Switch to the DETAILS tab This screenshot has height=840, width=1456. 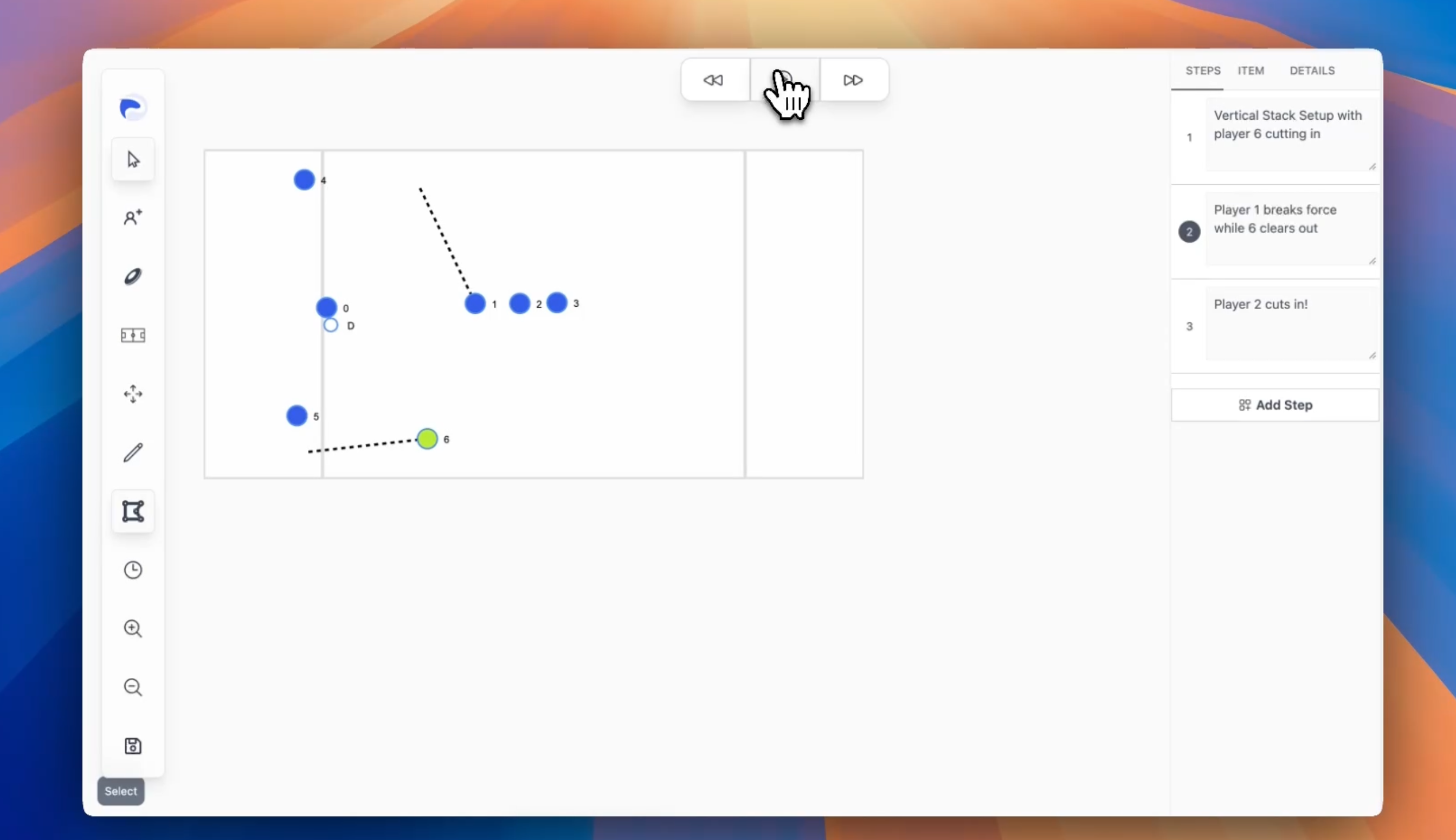(1312, 70)
